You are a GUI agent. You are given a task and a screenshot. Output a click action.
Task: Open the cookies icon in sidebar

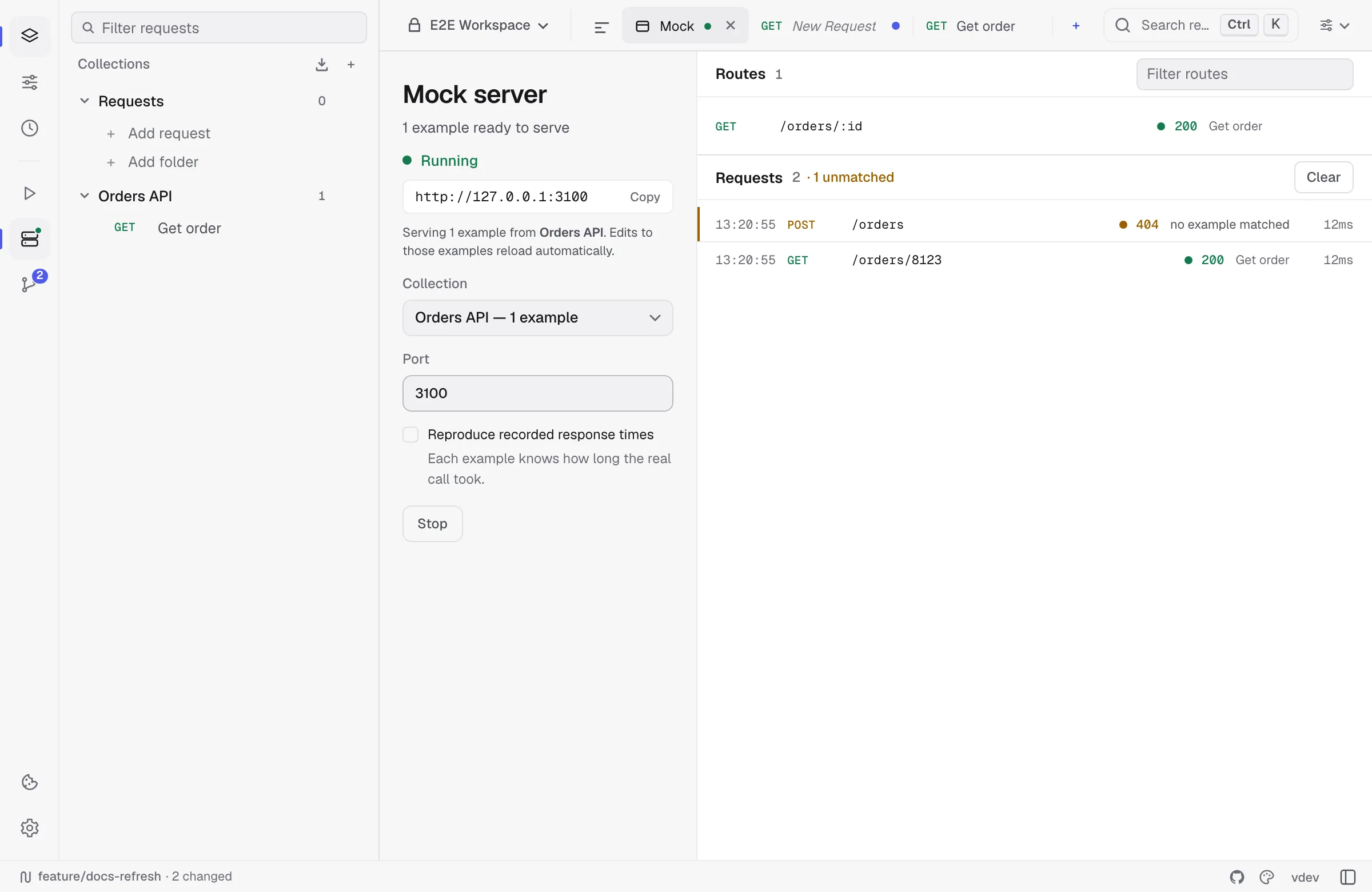click(29, 782)
